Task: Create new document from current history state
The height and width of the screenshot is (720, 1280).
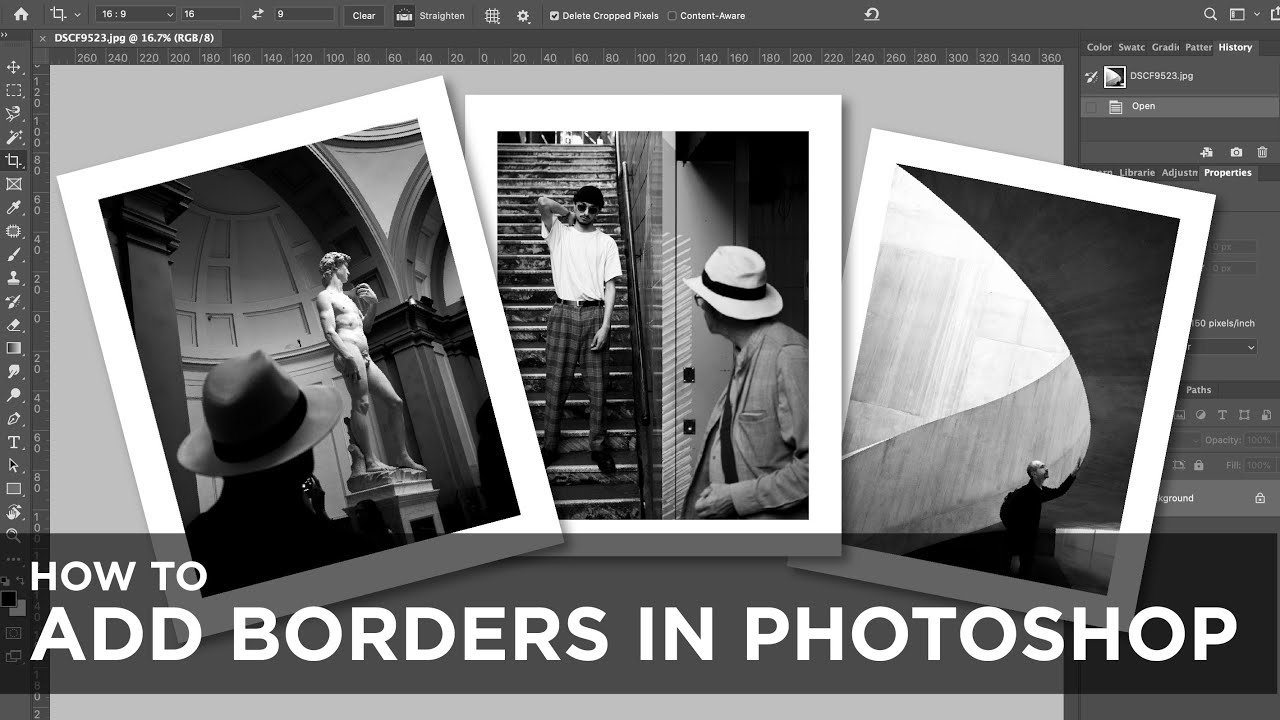Action: click(x=1207, y=152)
